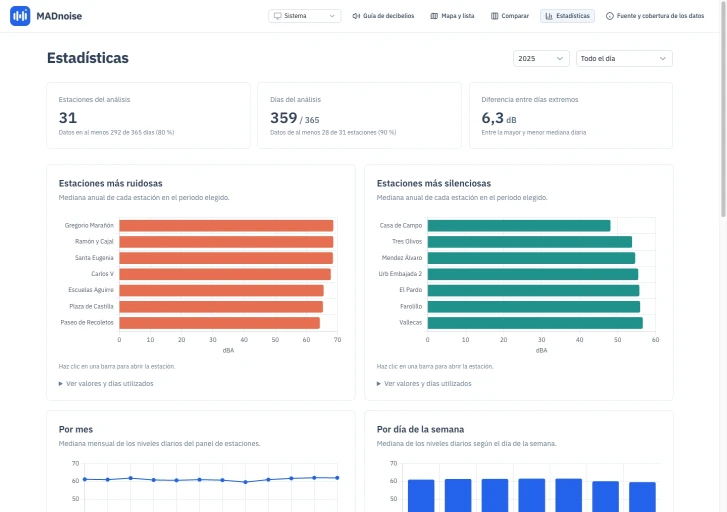
Task: Click the Estaciones más ruidosas title
Action: coord(110,183)
